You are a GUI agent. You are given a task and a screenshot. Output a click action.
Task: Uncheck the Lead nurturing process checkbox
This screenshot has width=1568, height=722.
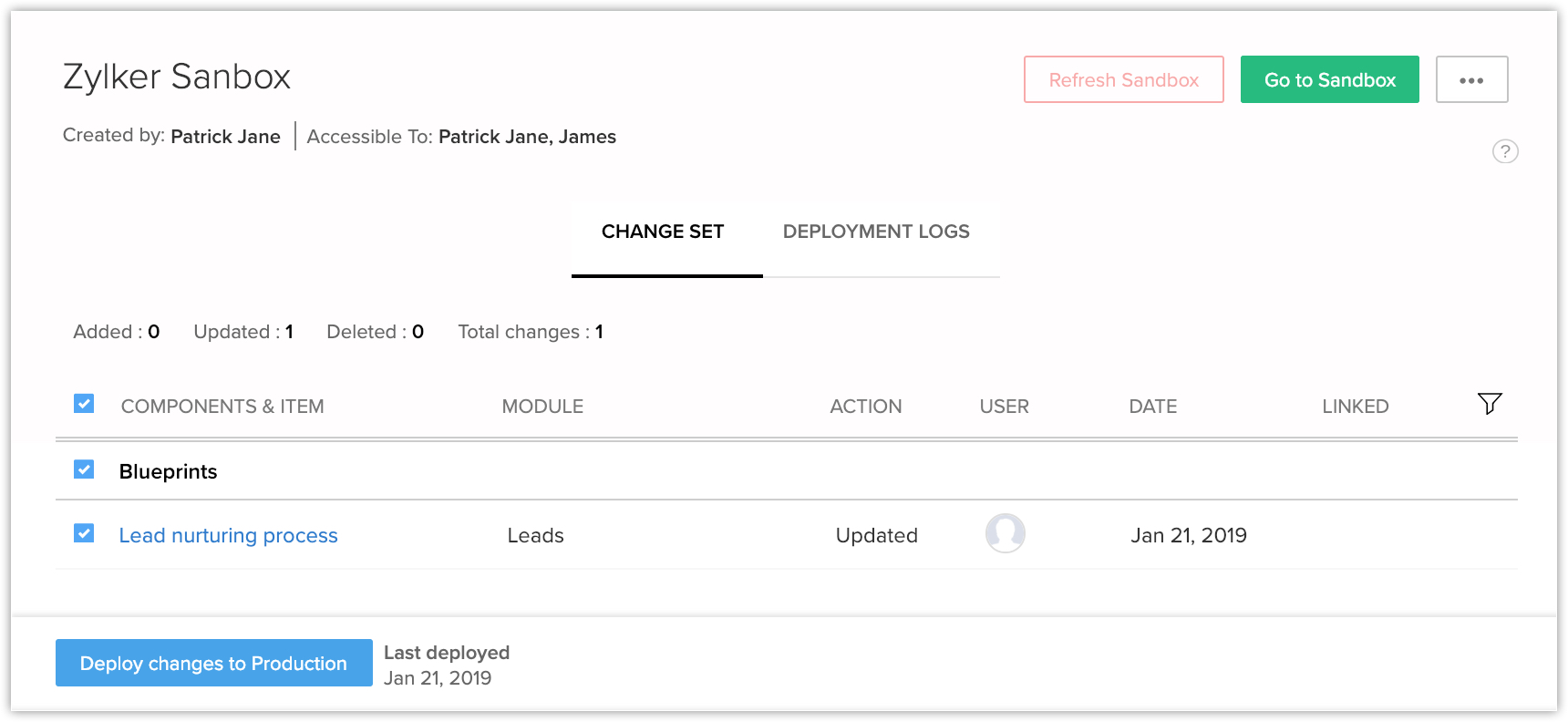[x=84, y=533]
